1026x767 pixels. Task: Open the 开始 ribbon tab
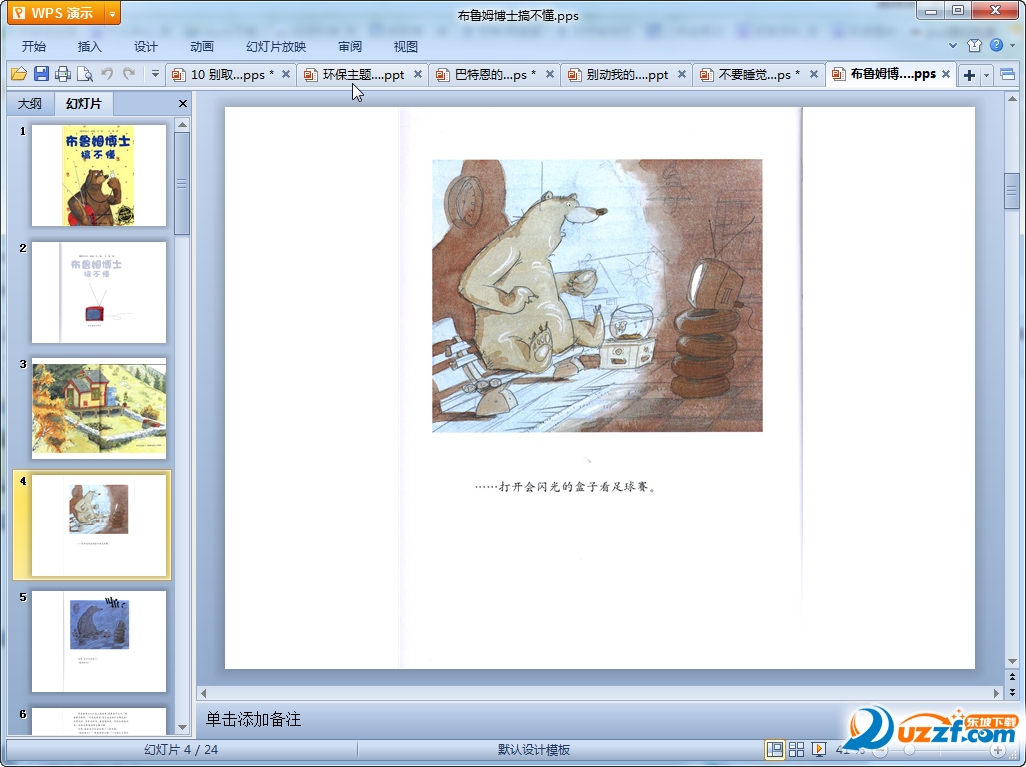click(x=33, y=46)
